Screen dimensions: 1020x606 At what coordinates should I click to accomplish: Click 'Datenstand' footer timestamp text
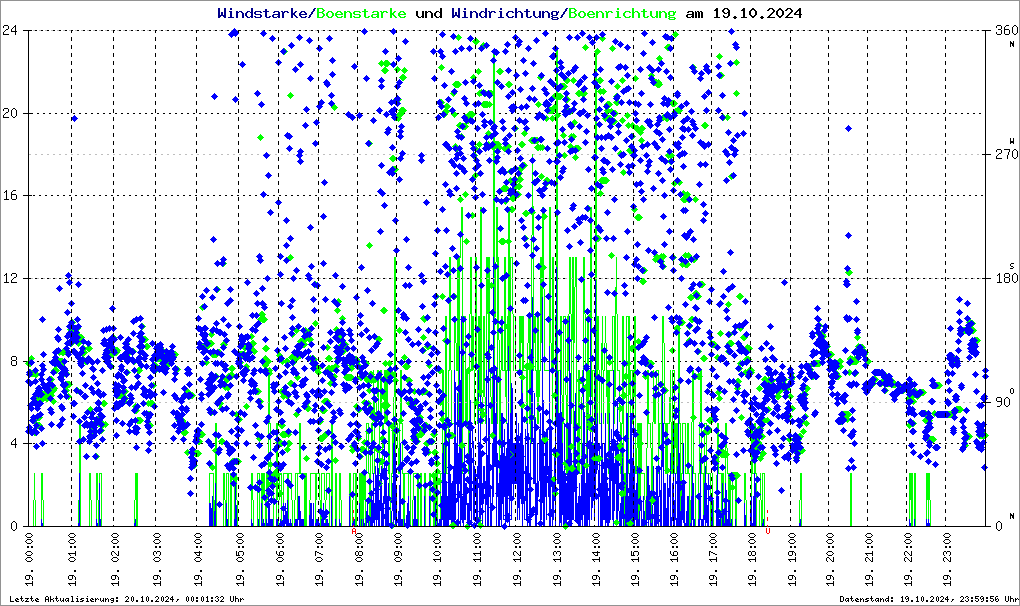929,599
